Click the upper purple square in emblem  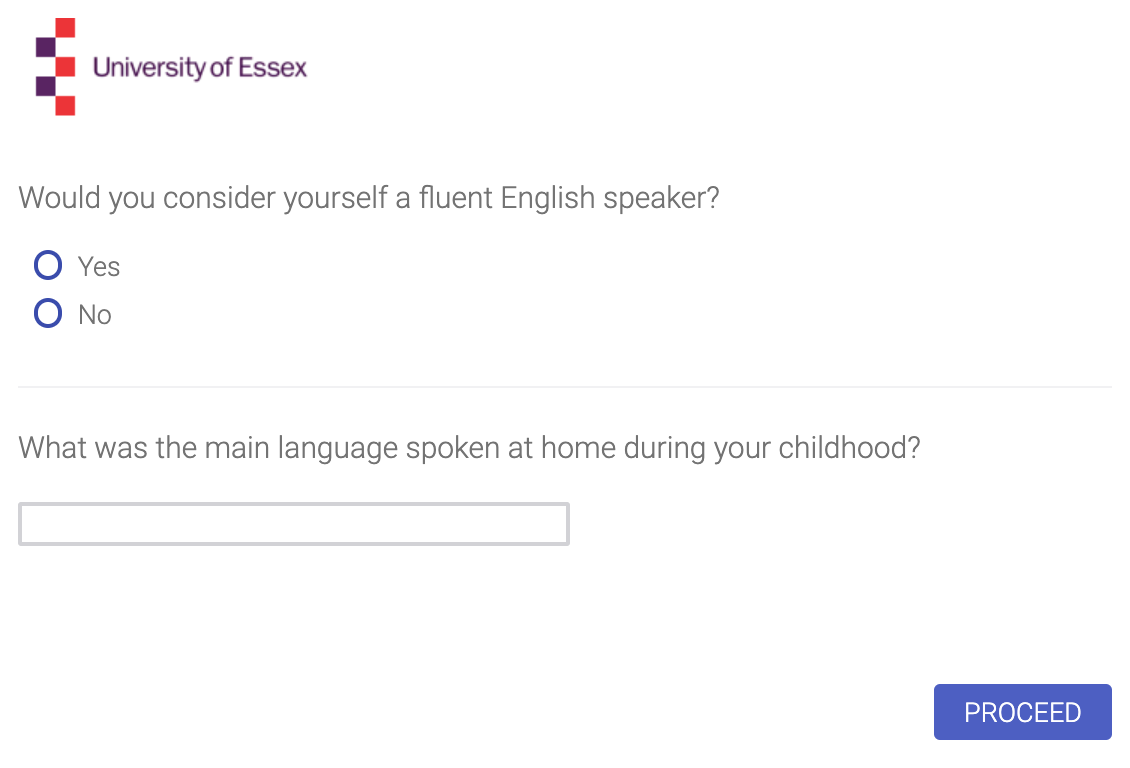tap(45, 48)
